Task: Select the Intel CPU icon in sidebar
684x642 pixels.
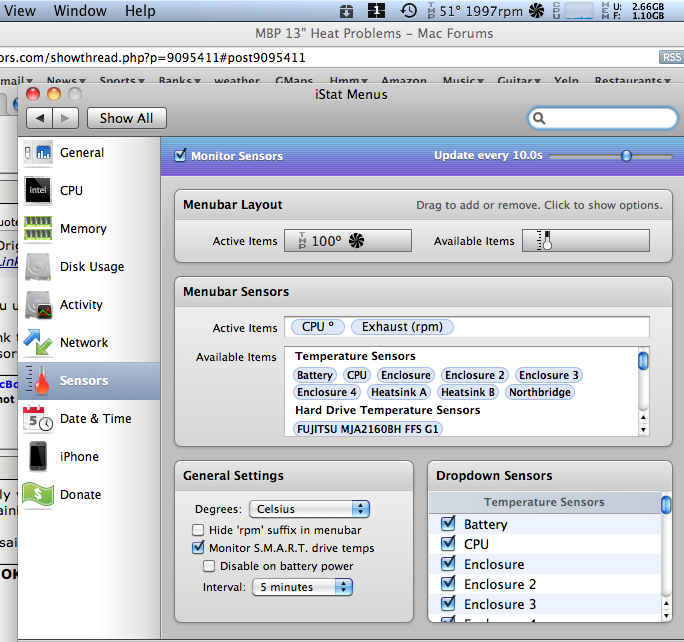Action: [x=38, y=191]
